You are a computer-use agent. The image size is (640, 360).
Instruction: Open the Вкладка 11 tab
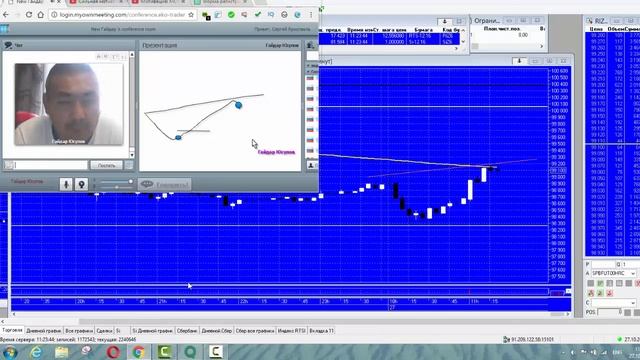point(321,331)
